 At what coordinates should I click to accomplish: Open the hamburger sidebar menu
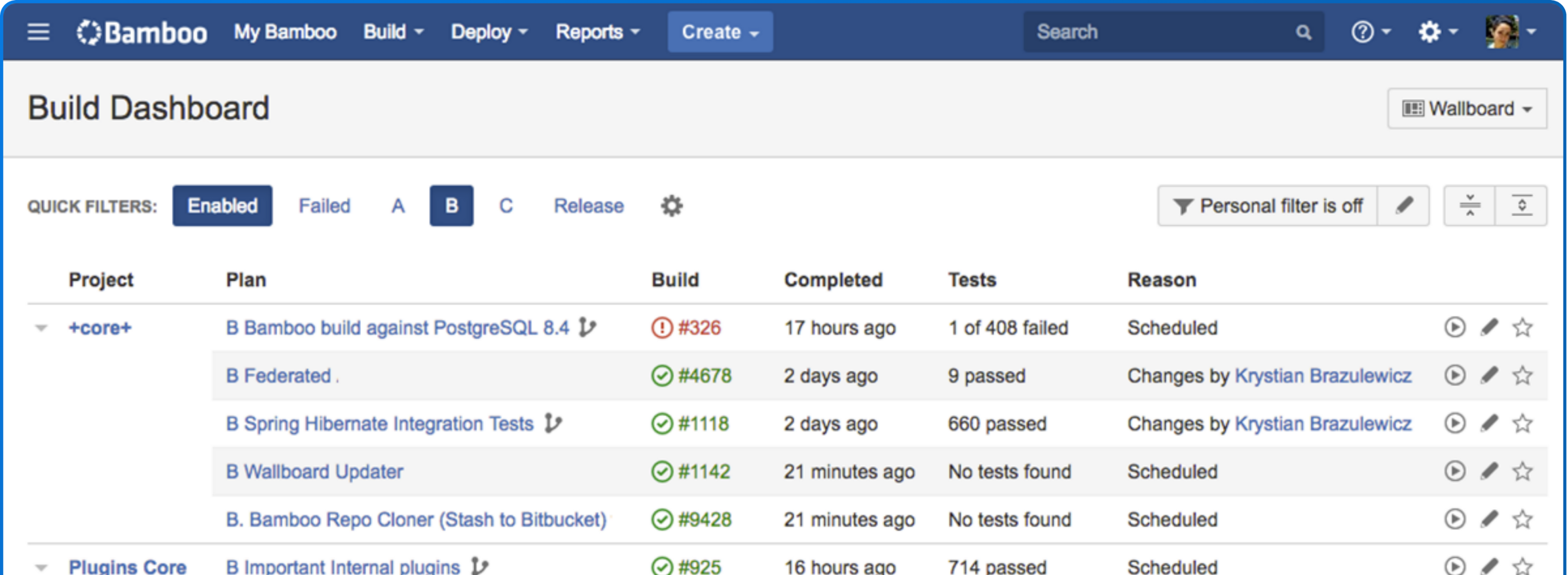pyautogui.click(x=39, y=32)
